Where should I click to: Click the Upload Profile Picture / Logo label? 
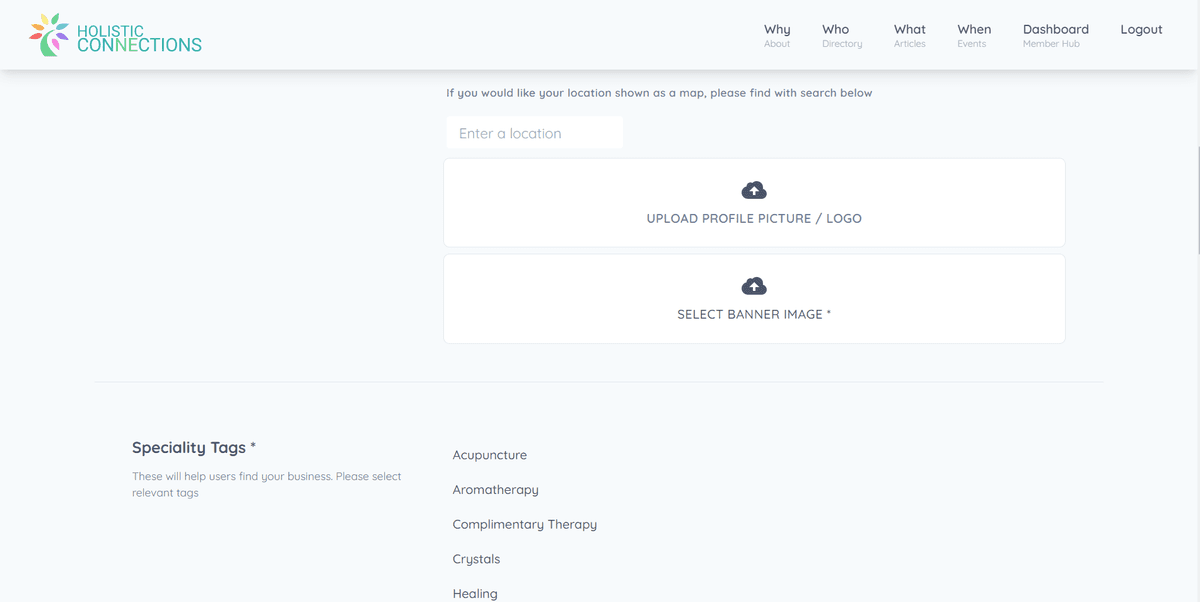[754, 218]
